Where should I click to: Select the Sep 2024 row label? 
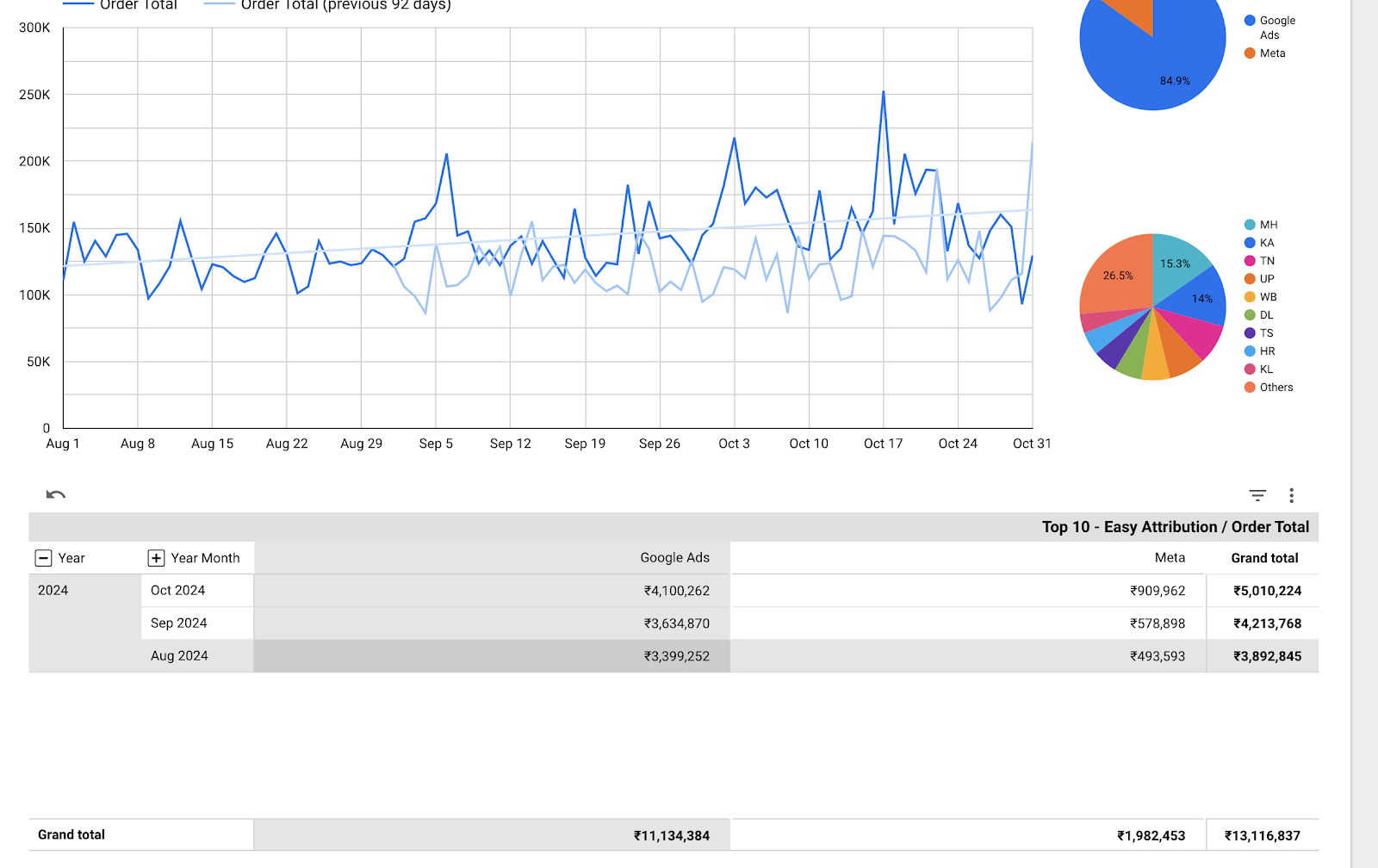pos(179,623)
